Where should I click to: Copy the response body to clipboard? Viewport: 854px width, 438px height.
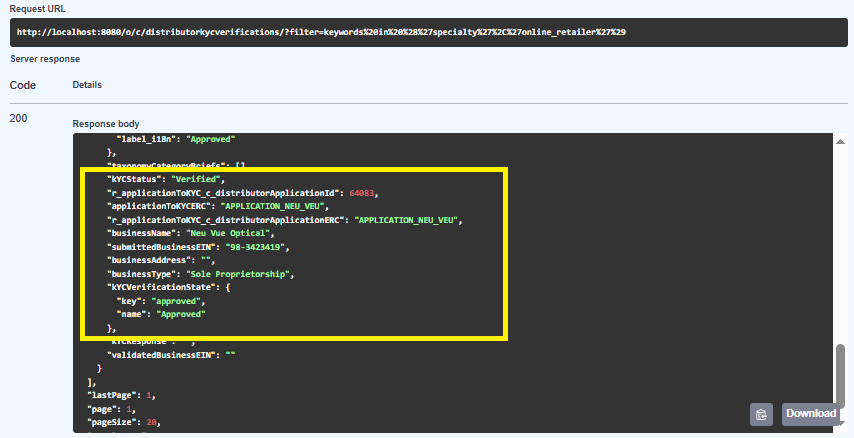pyautogui.click(x=761, y=414)
